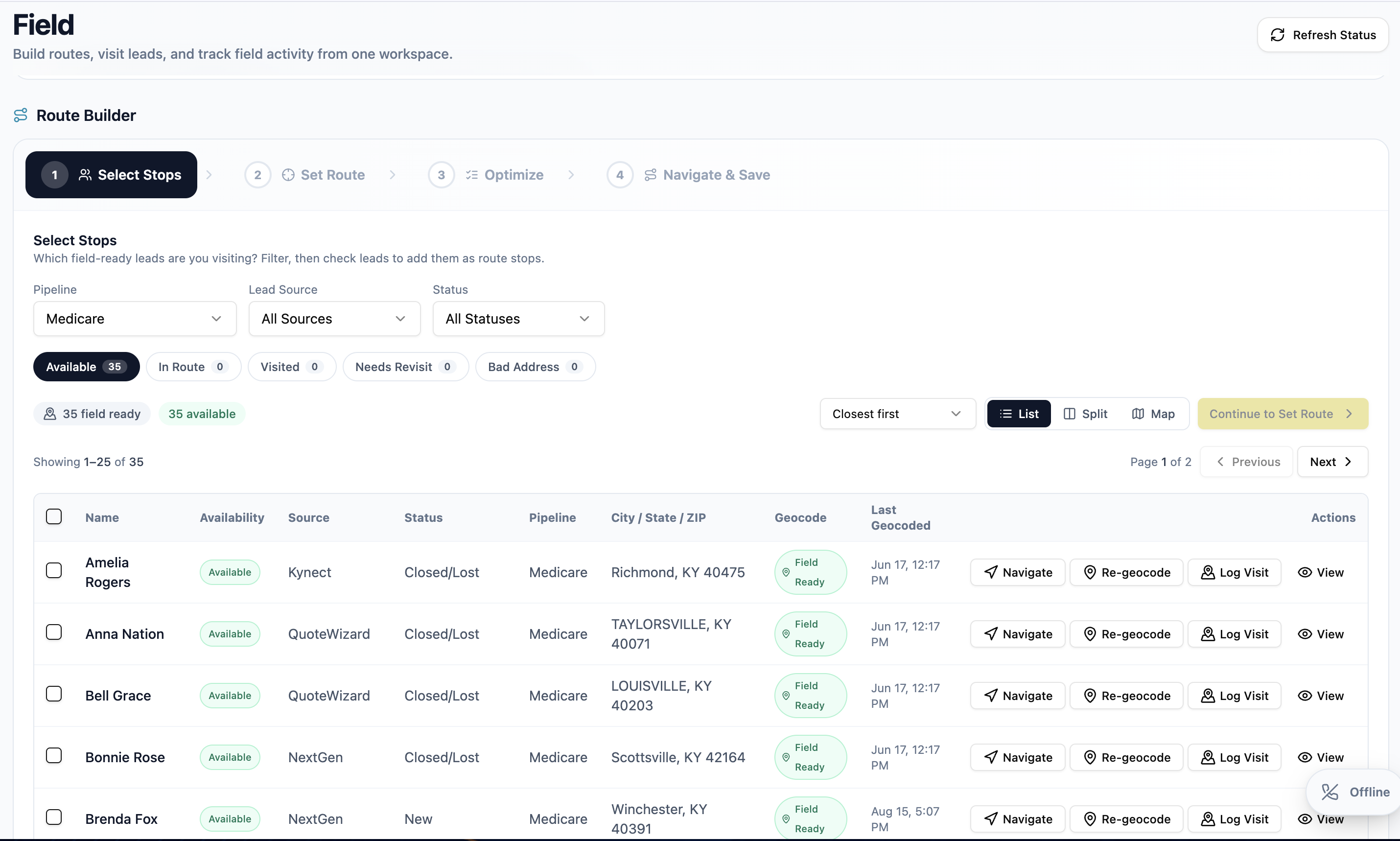Go to the Next page
Image resolution: width=1400 pixels, height=841 pixels.
coord(1332,462)
